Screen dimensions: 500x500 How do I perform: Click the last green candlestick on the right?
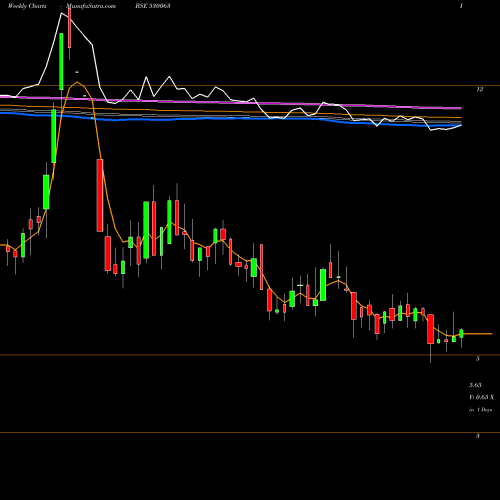(461, 333)
